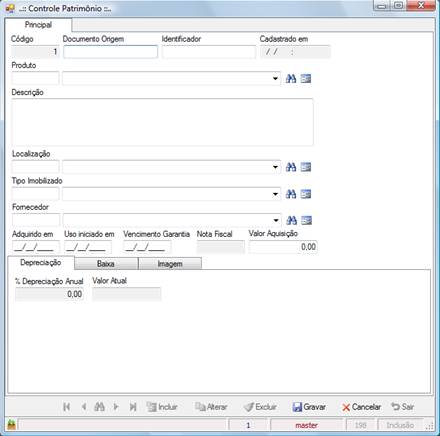Click the Produto code input box
The height and width of the screenshot is (436, 440).
(35, 79)
